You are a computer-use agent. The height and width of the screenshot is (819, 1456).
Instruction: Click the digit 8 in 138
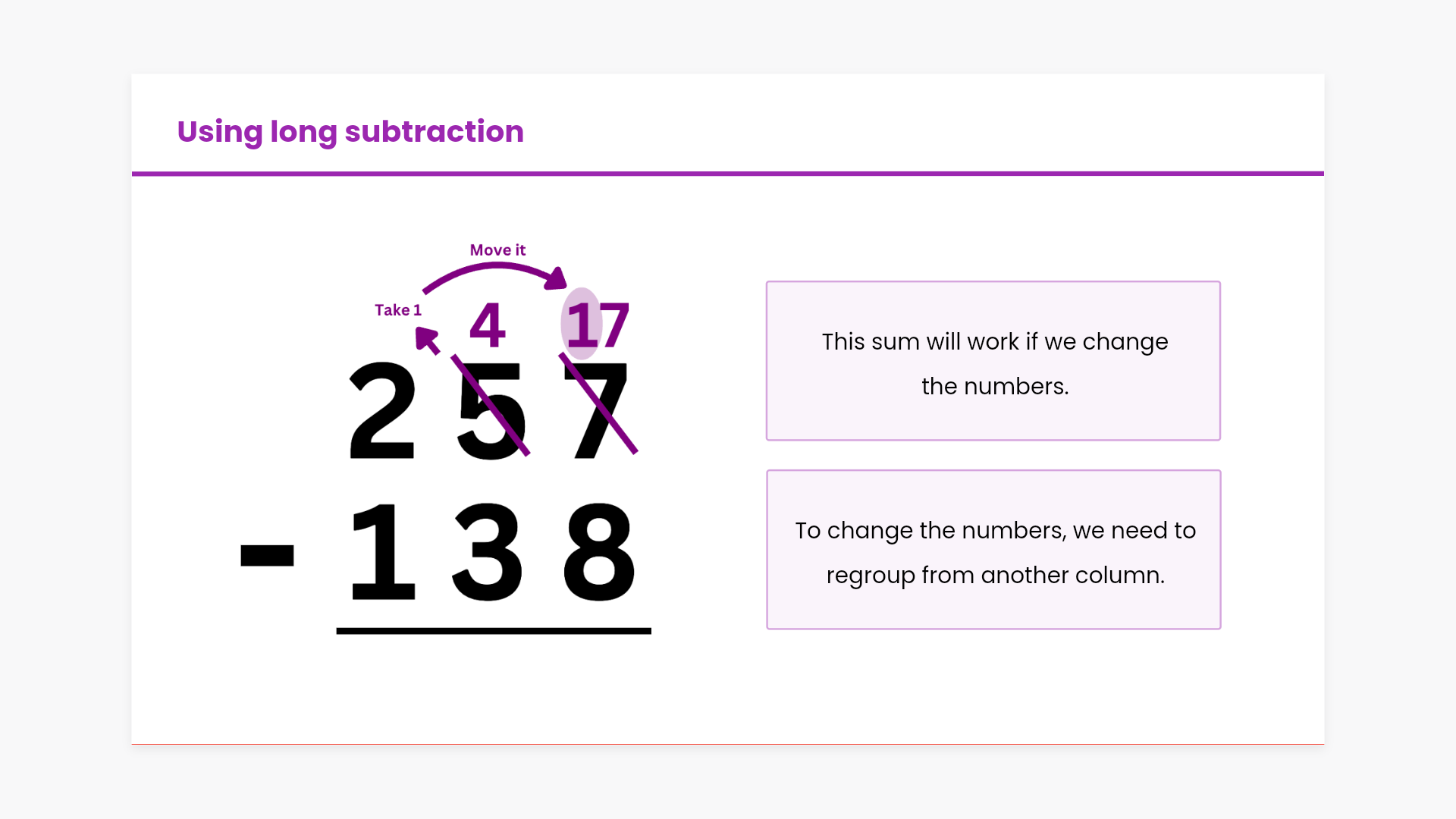click(599, 551)
